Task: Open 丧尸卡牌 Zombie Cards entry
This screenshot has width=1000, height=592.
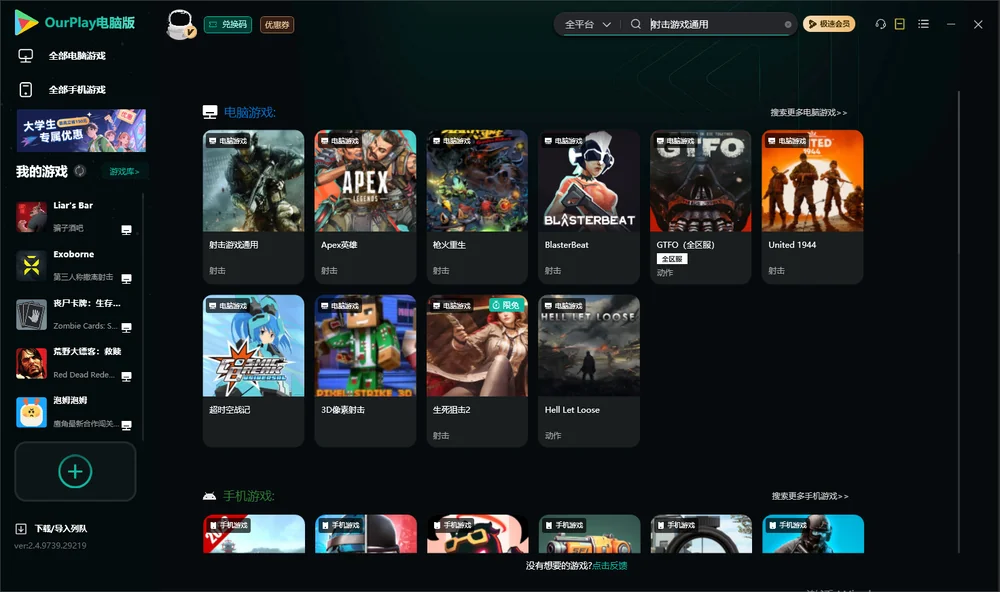Action: pos(75,314)
